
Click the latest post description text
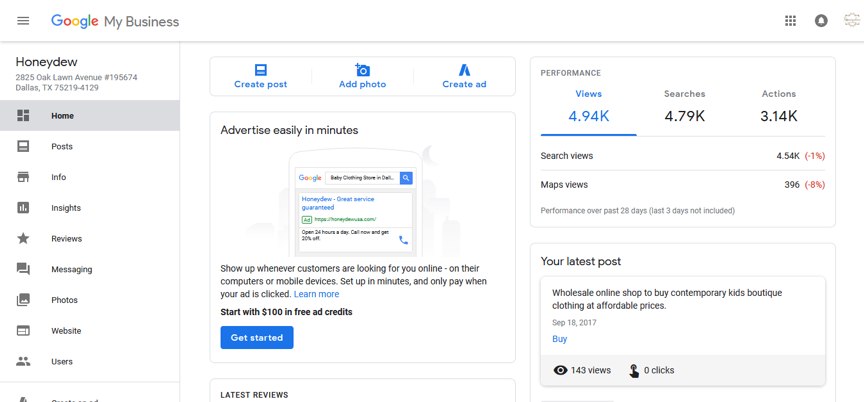coord(667,299)
